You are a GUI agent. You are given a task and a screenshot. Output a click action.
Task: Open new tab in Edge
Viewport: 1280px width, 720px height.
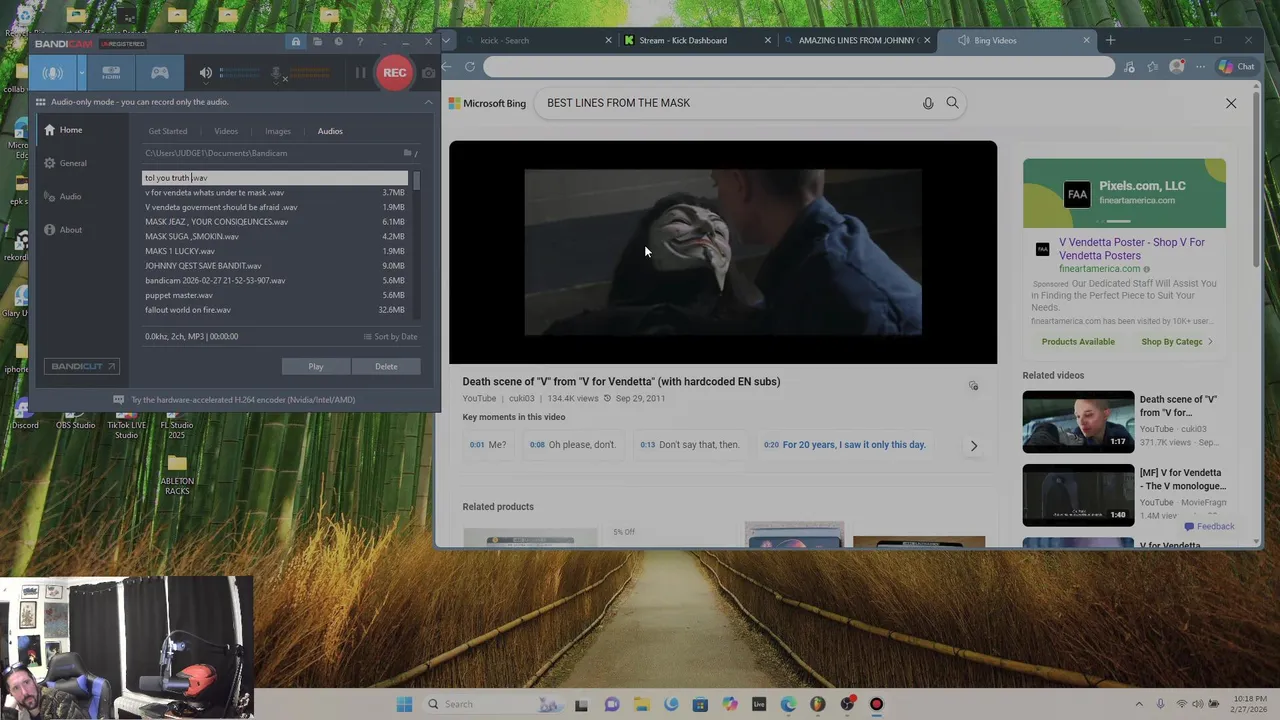(1110, 40)
